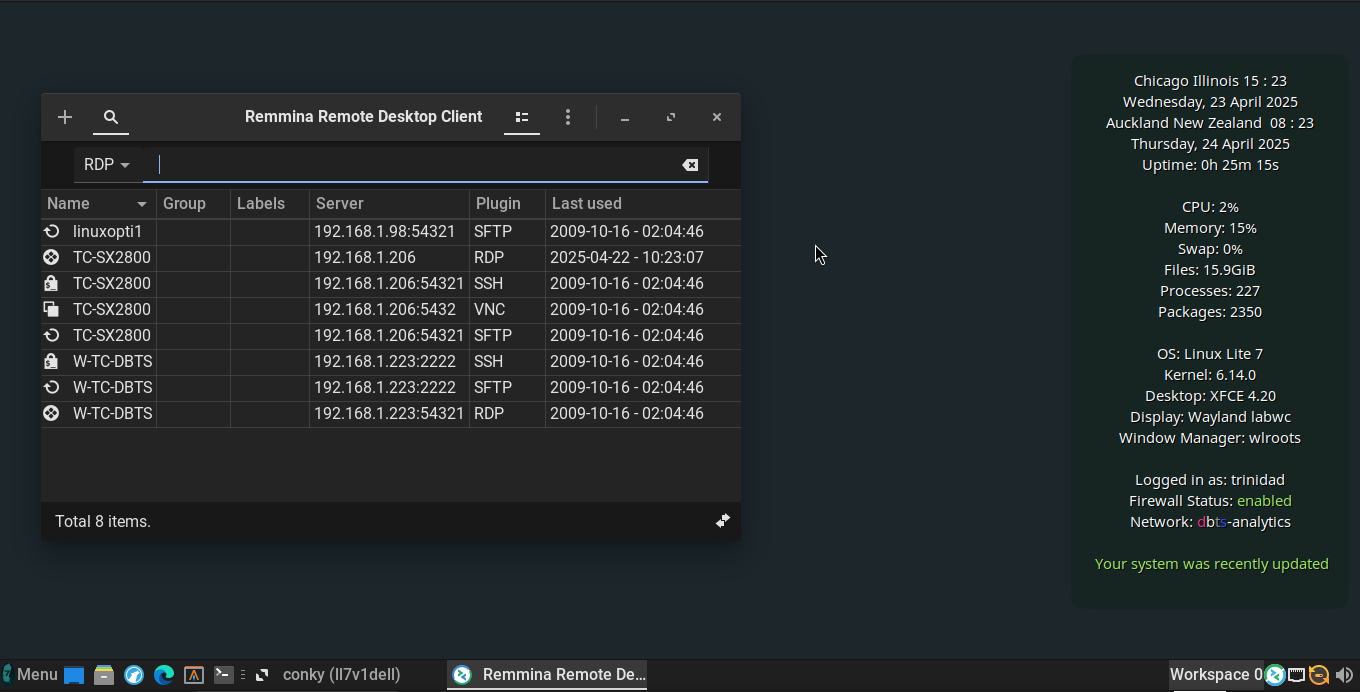
Task: Clear the quick connect field with backspace icon
Action: [690, 165]
